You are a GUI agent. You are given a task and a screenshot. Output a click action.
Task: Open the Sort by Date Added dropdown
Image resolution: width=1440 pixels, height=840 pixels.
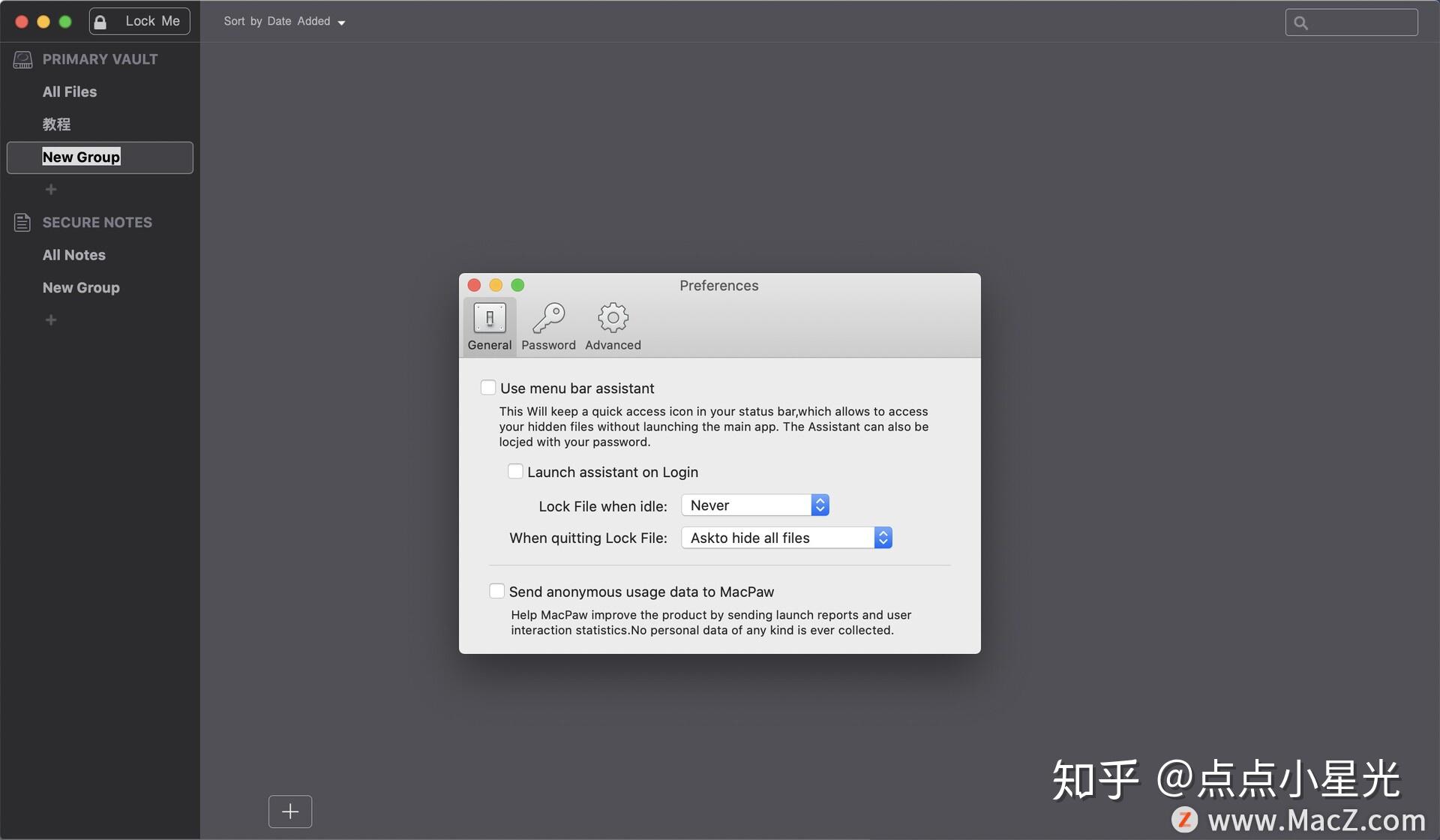284,22
